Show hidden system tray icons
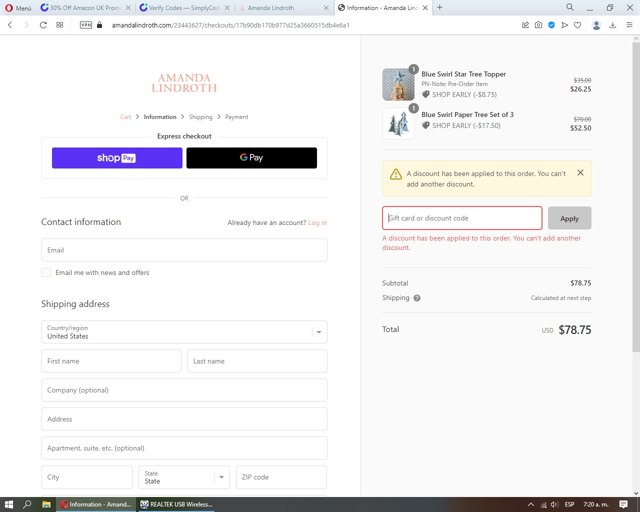The width and height of the screenshot is (640, 512). pyautogui.click(x=531, y=504)
